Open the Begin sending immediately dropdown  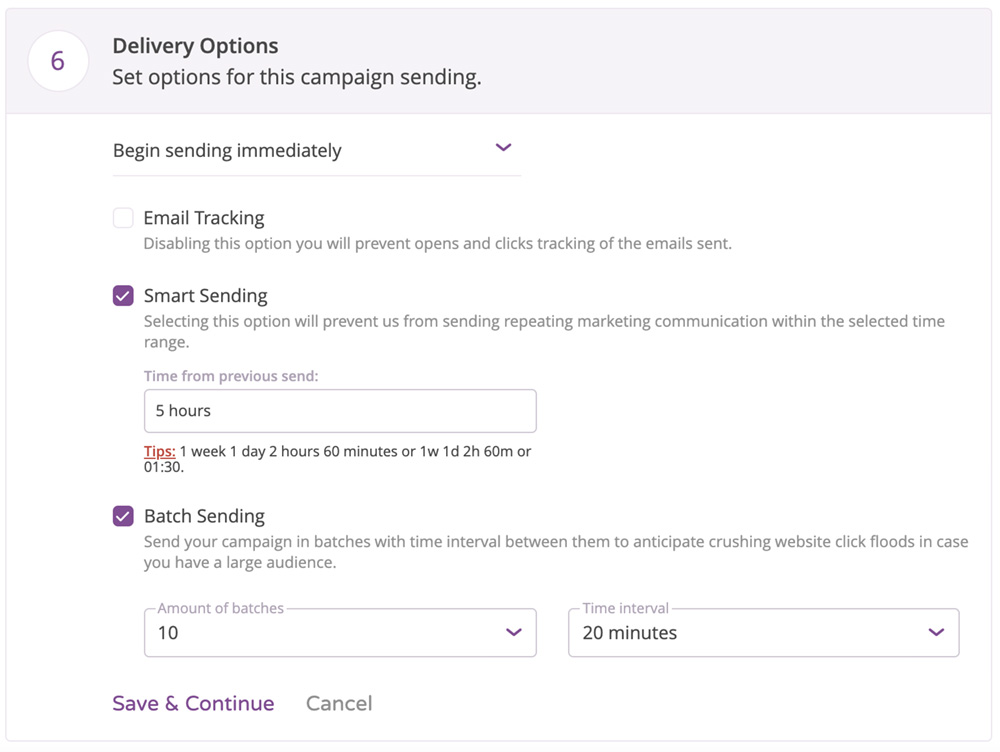click(x=316, y=151)
